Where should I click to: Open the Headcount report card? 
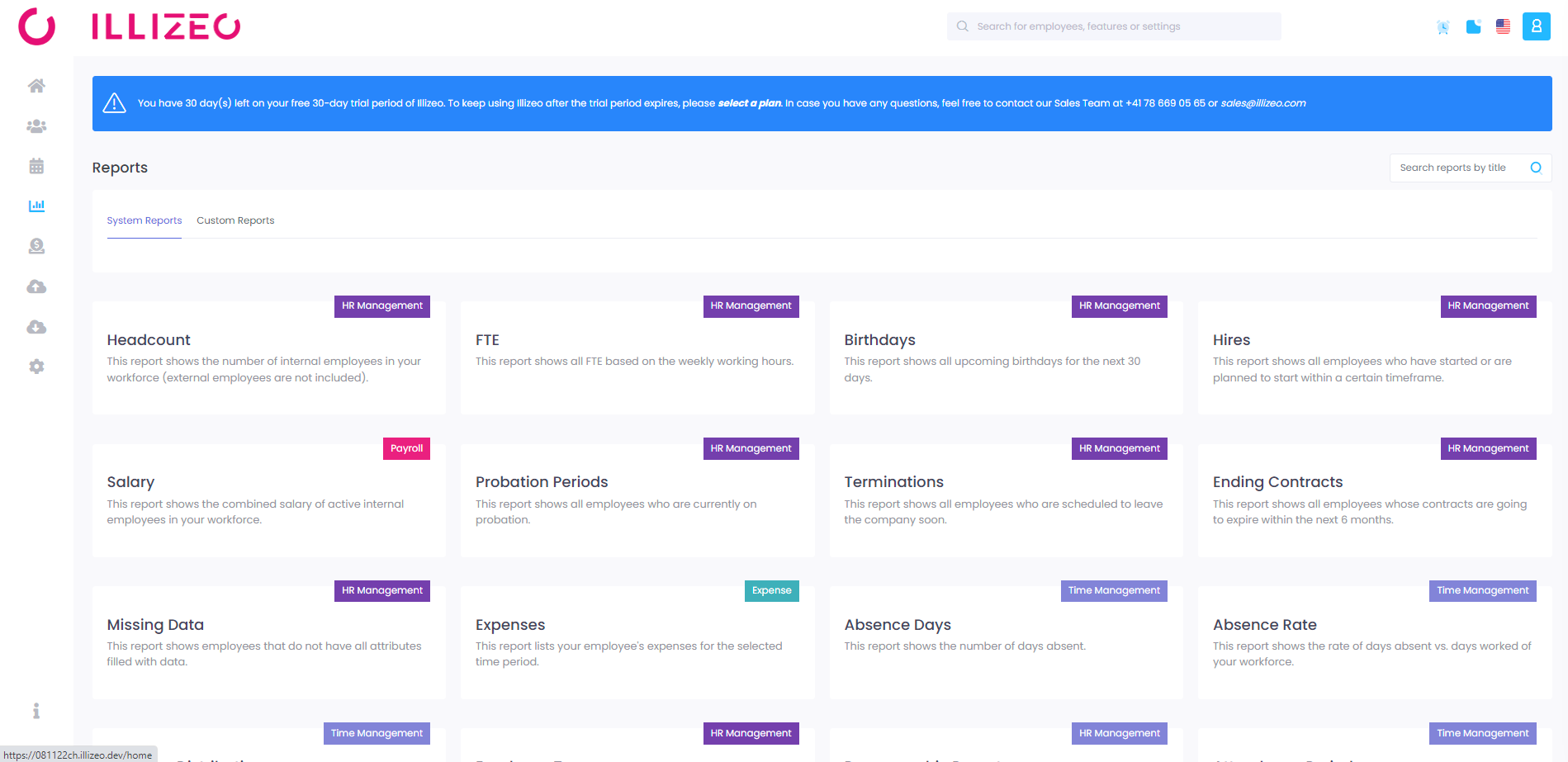coord(269,357)
